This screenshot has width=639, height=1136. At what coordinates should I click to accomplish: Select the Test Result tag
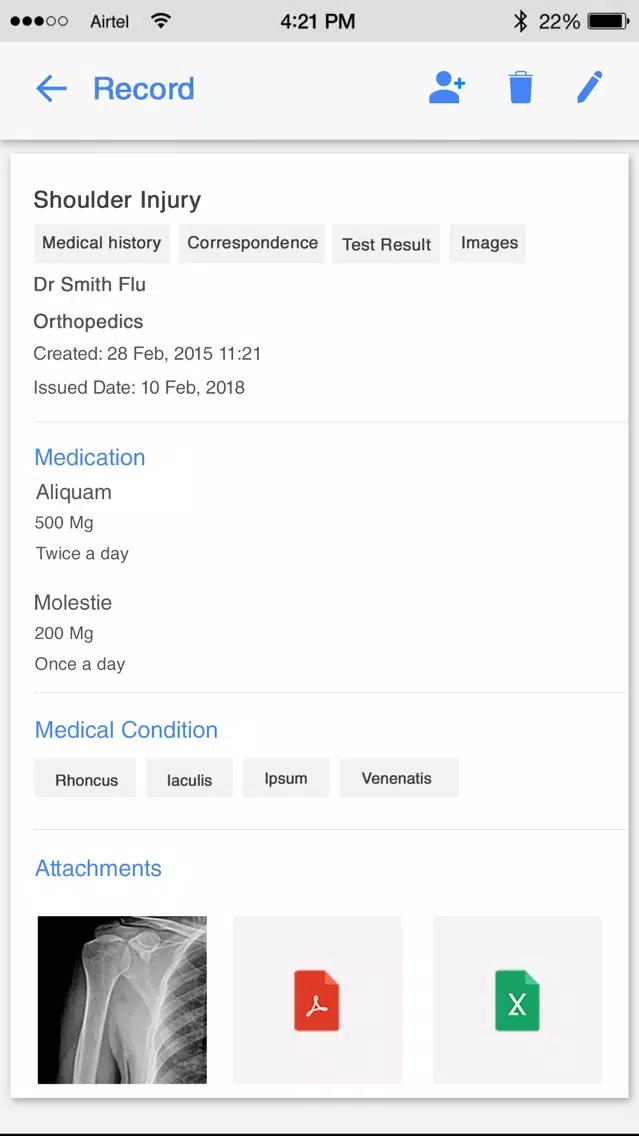(386, 244)
